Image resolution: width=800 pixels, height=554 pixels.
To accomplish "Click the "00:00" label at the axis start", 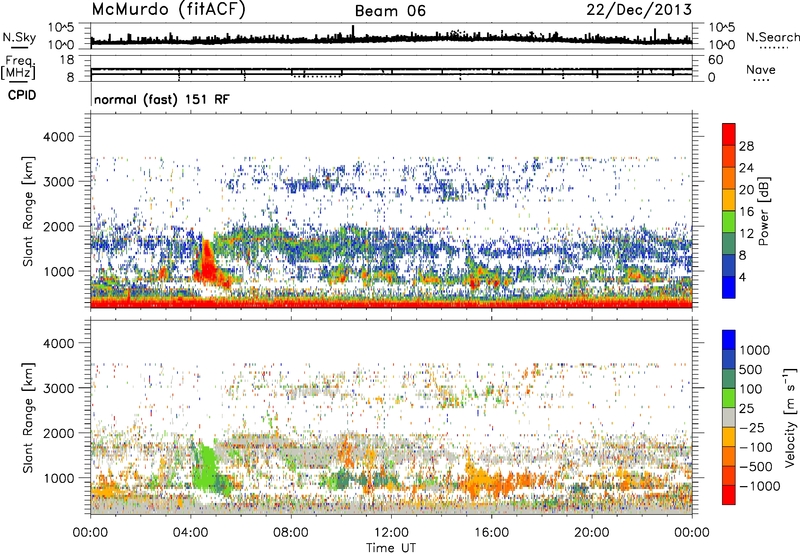I will 90,533.
